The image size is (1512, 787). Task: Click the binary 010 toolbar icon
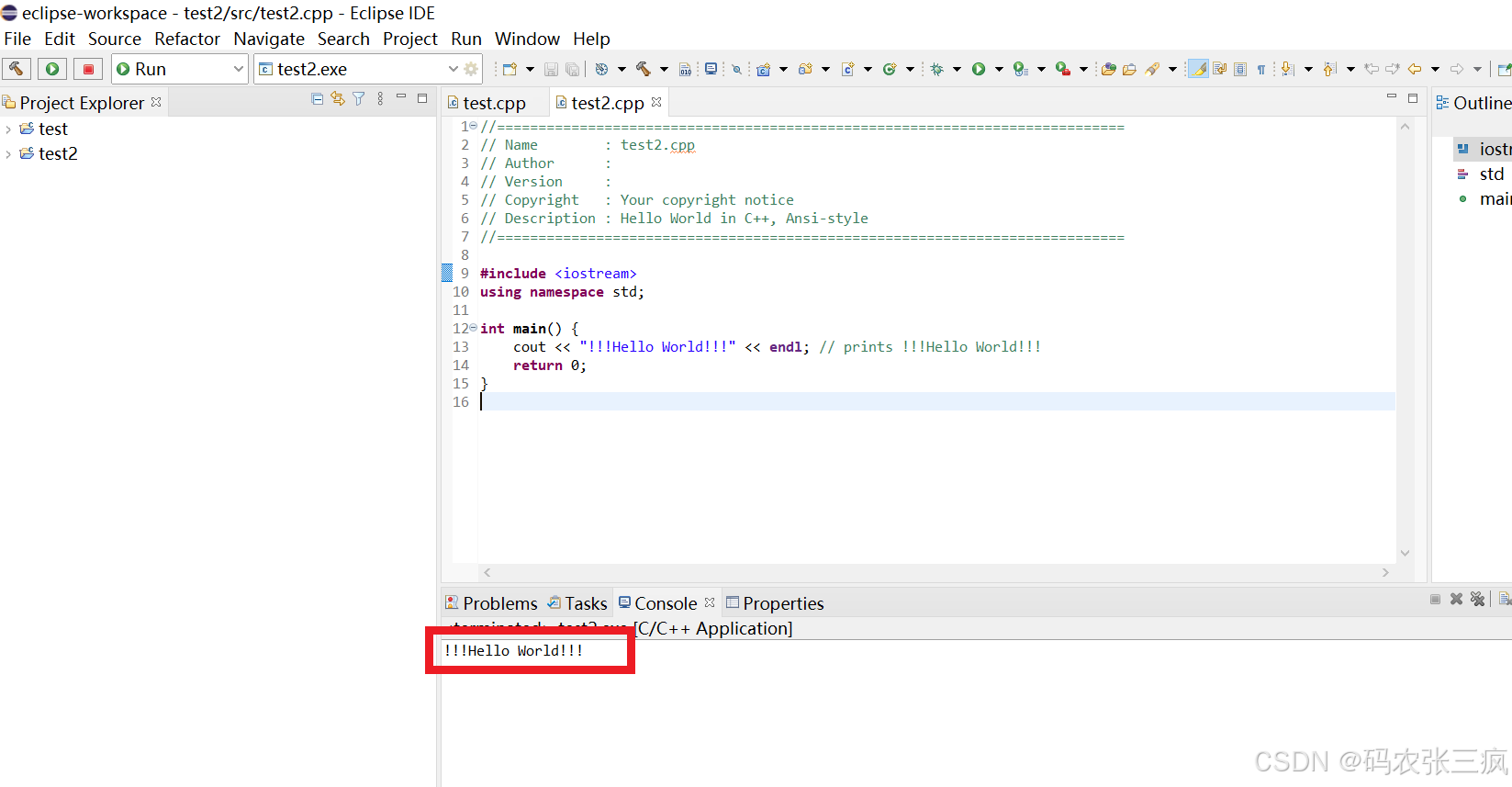pyautogui.click(x=686, y=69)
